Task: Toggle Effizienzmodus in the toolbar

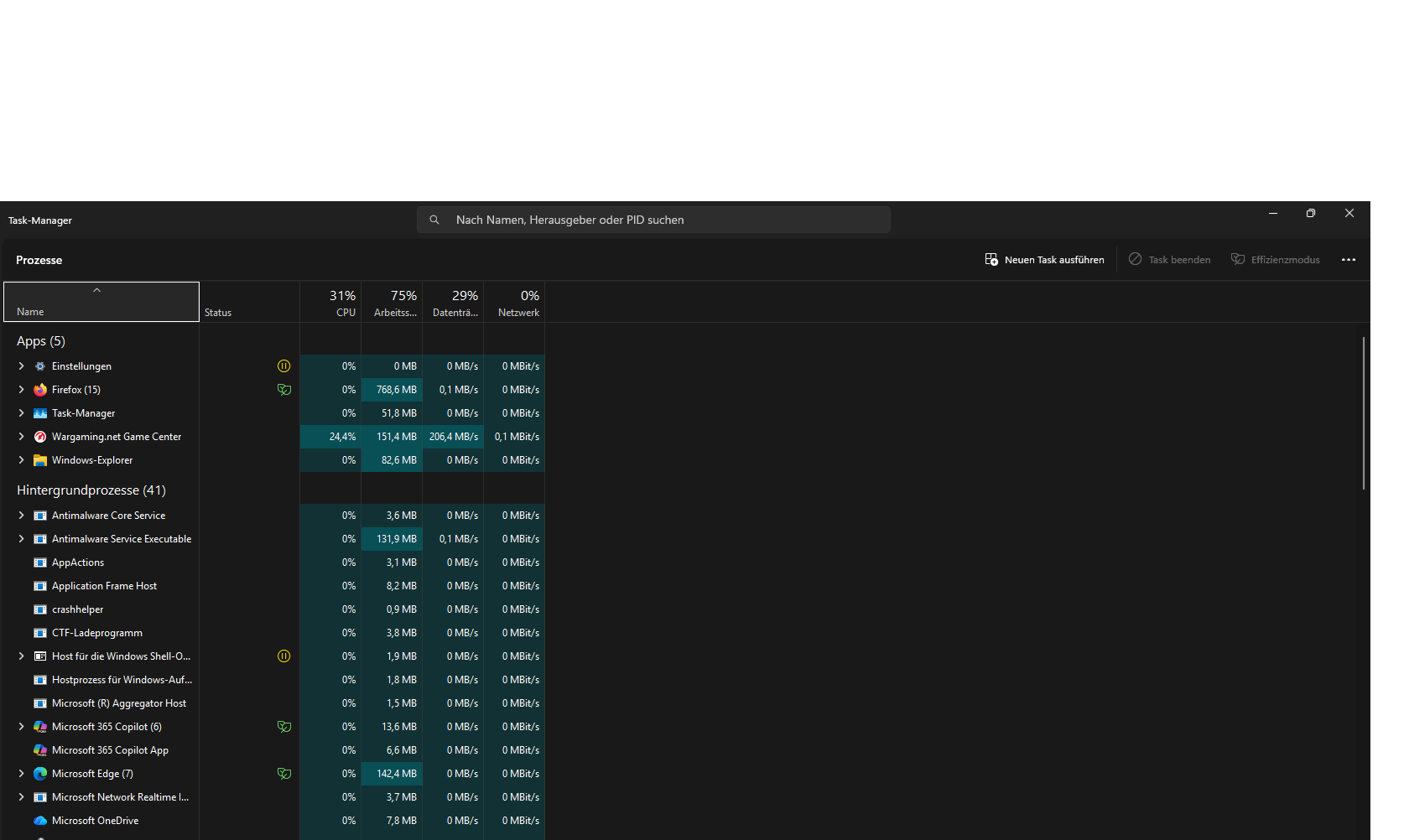Action: pyautogui.click(x=1275, y=260)
